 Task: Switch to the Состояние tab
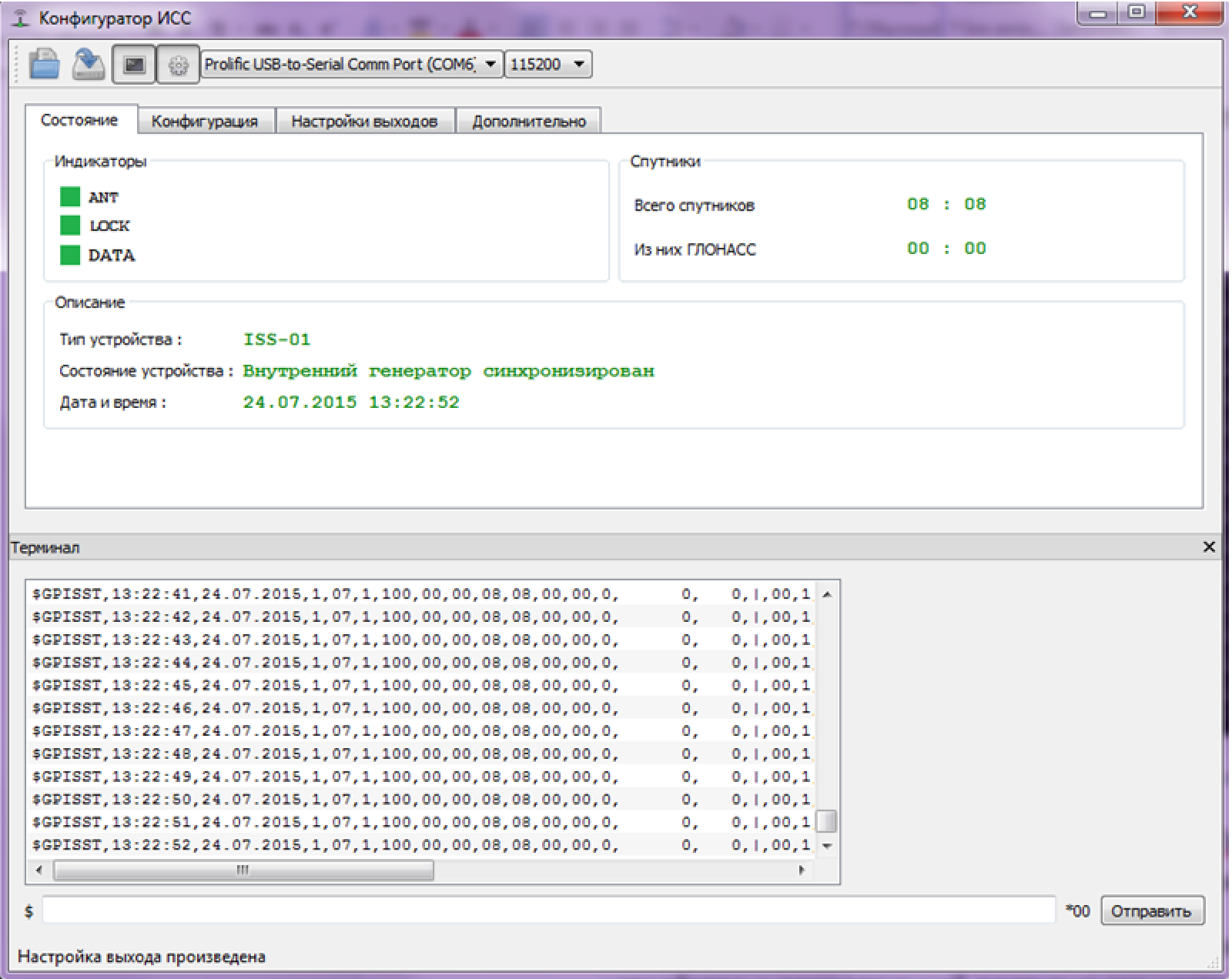tap(80, 120)
